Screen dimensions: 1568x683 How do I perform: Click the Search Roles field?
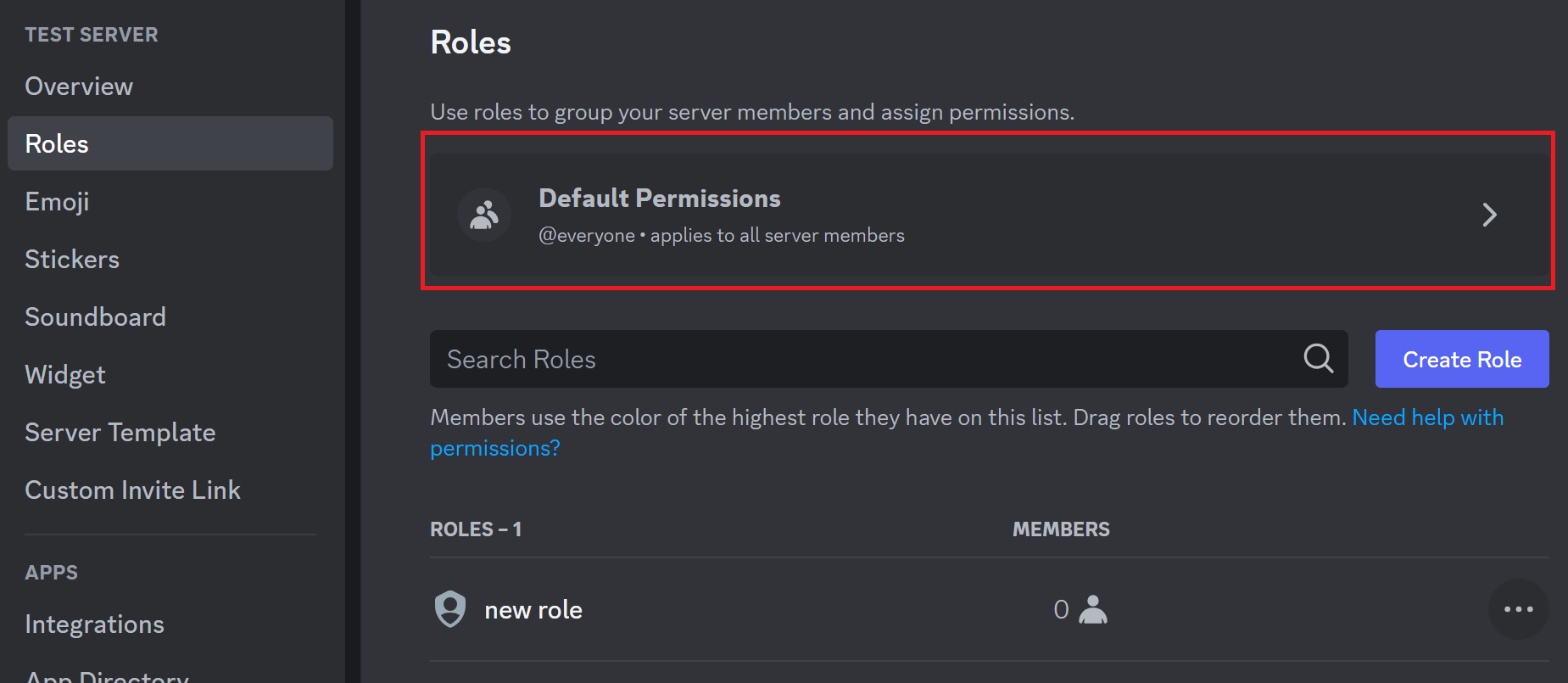click(889, 359)
